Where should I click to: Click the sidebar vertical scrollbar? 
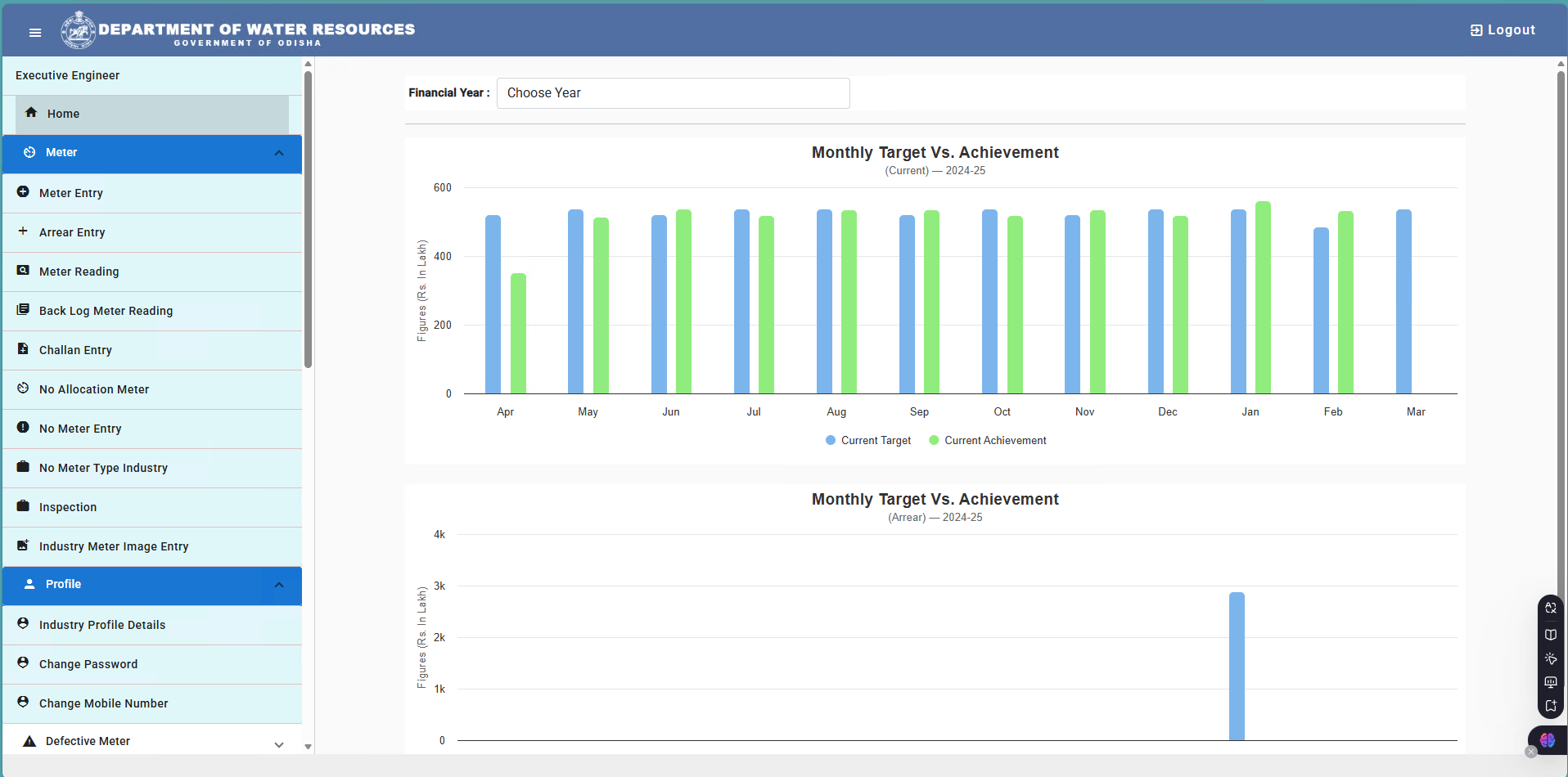coord(308,219)
